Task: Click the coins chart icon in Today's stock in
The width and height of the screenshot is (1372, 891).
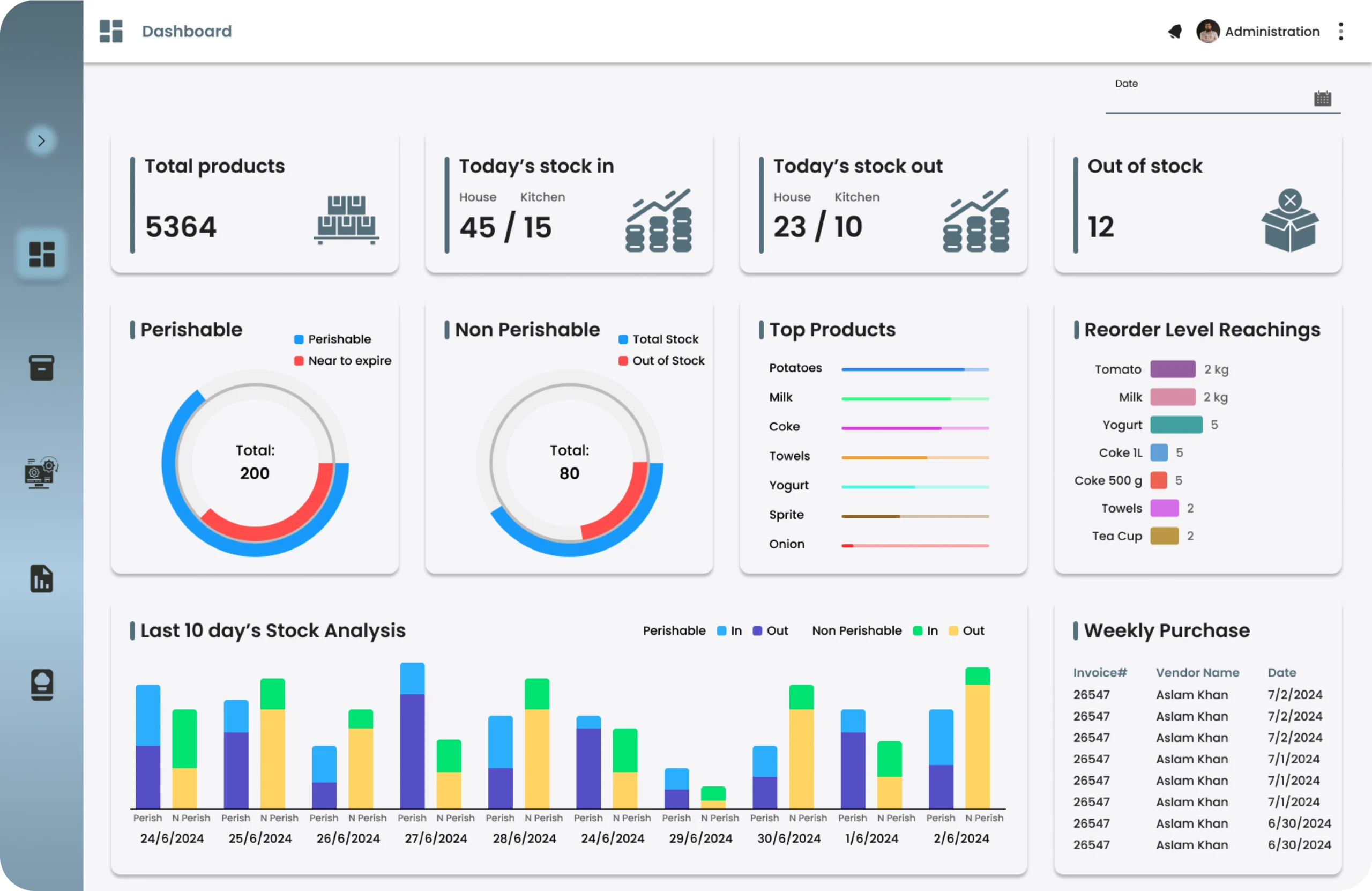Action: pyautogui.click(x=658, y=220)
